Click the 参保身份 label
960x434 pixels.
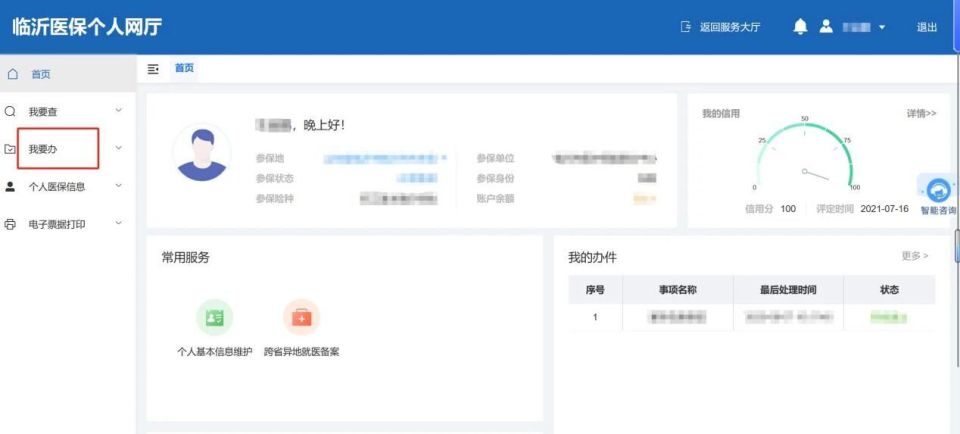[x=495, y=178]
